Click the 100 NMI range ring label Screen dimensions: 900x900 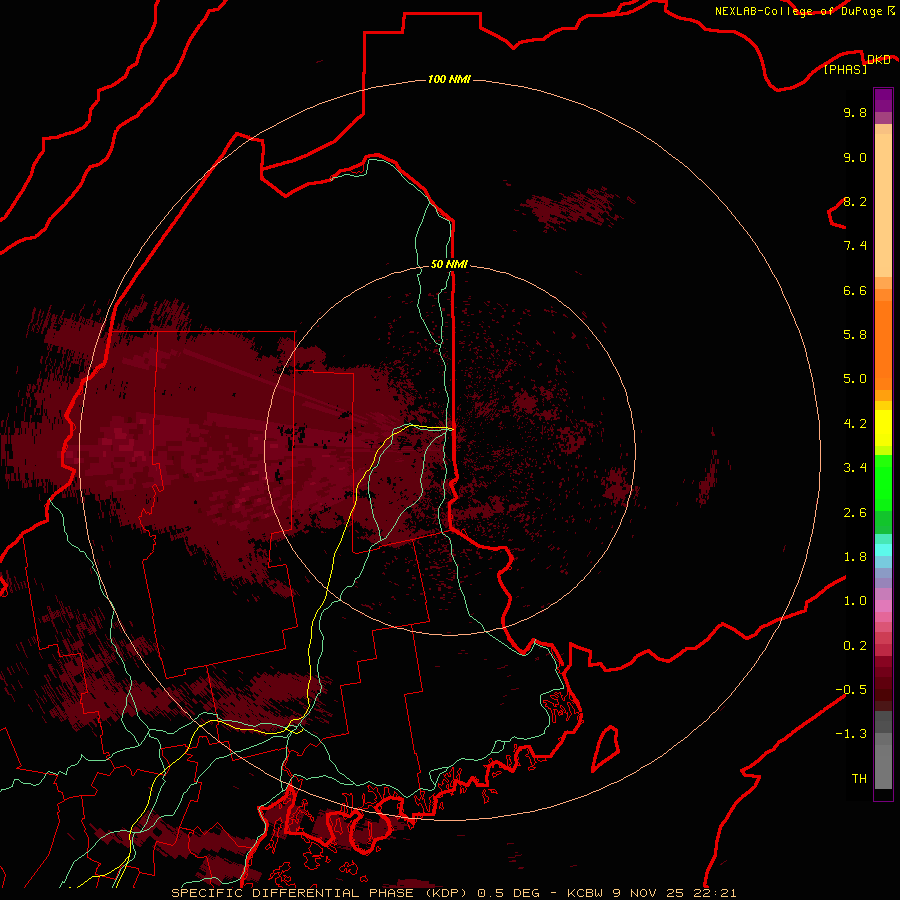coord(449,79)
